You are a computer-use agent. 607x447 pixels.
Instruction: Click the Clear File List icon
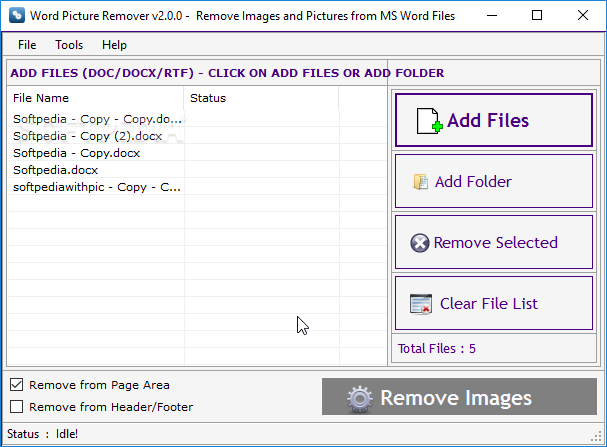click(421, 304)
